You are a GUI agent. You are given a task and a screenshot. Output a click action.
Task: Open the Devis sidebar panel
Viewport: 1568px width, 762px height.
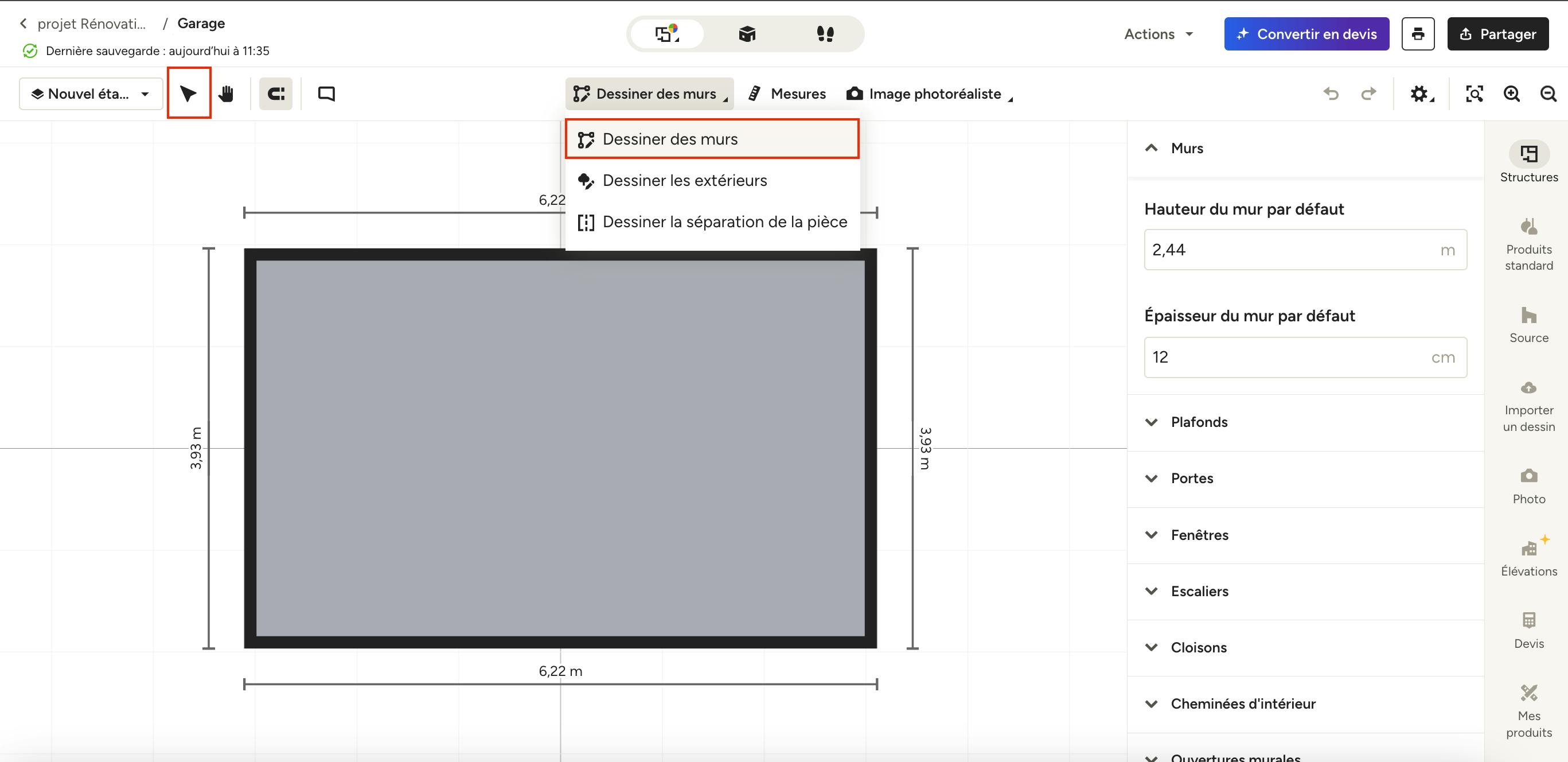tap(1528, 631)
